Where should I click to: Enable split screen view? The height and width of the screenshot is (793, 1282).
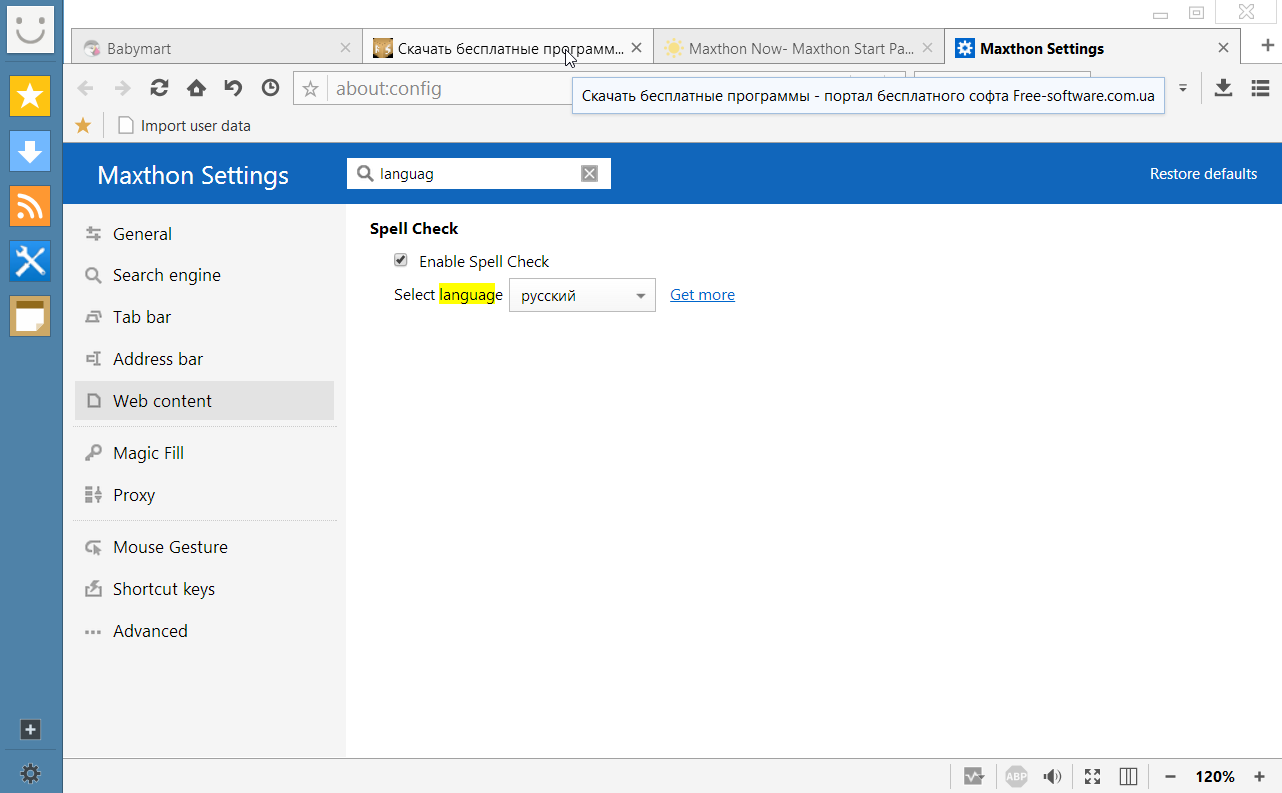tap(1128, 776)
